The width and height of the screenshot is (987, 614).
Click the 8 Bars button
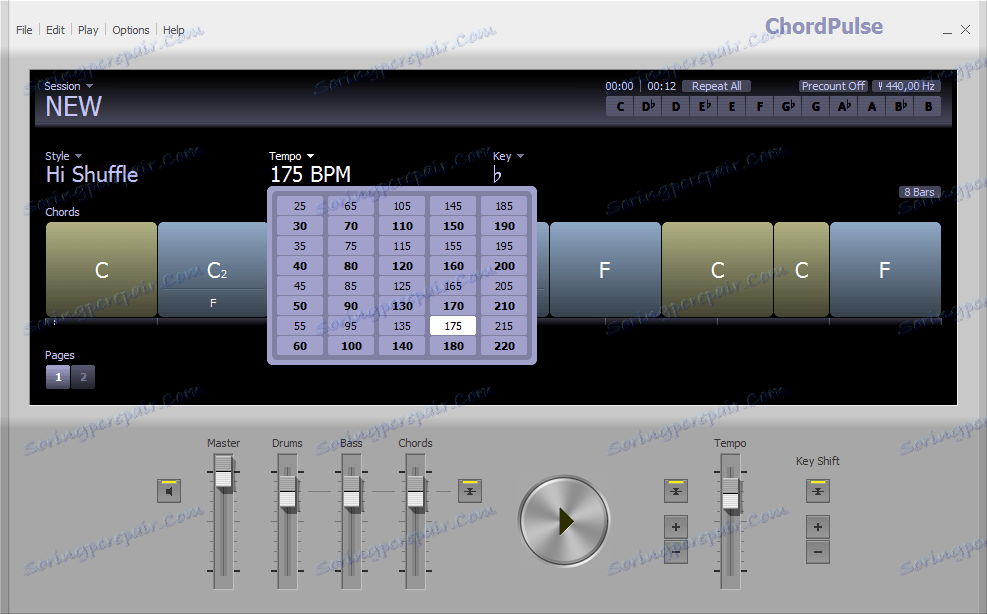pyautogui.click(x=919, y=192)
